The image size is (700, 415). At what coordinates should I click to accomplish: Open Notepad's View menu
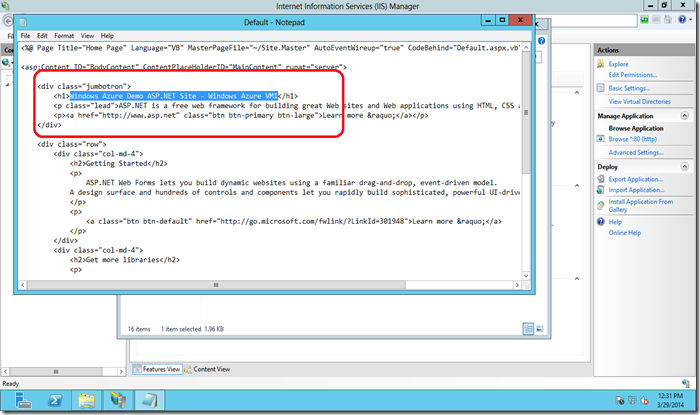[87, 36]
